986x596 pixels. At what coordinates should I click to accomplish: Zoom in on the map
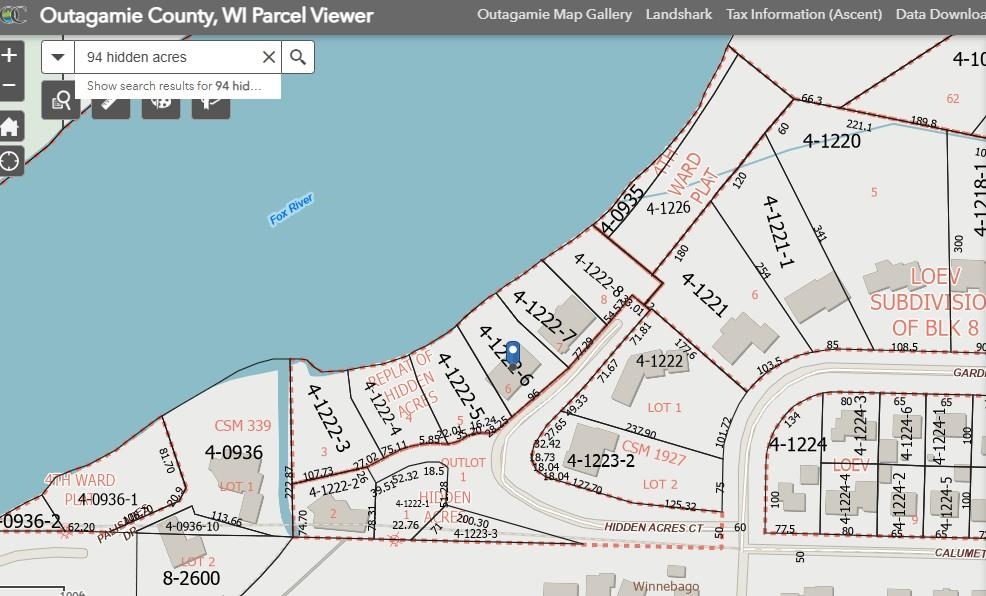10,55
